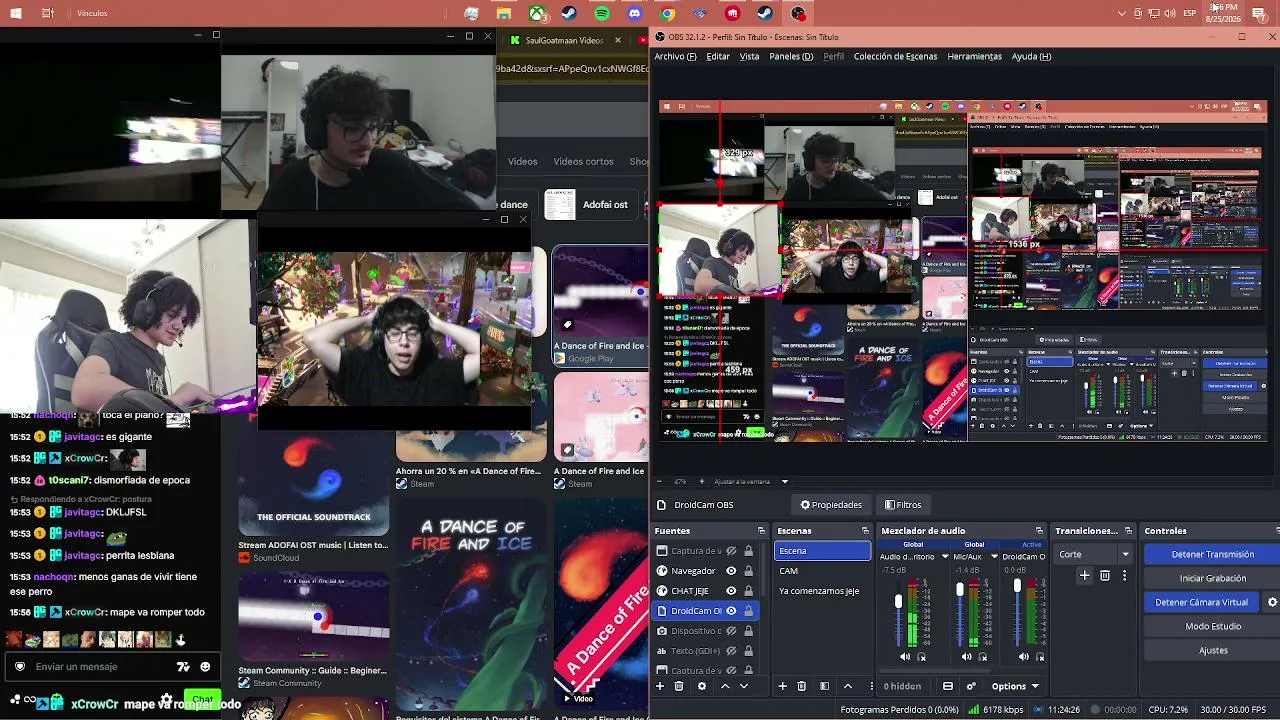Toggle lock on the Texto (GDI+) source

coord(748,651)
